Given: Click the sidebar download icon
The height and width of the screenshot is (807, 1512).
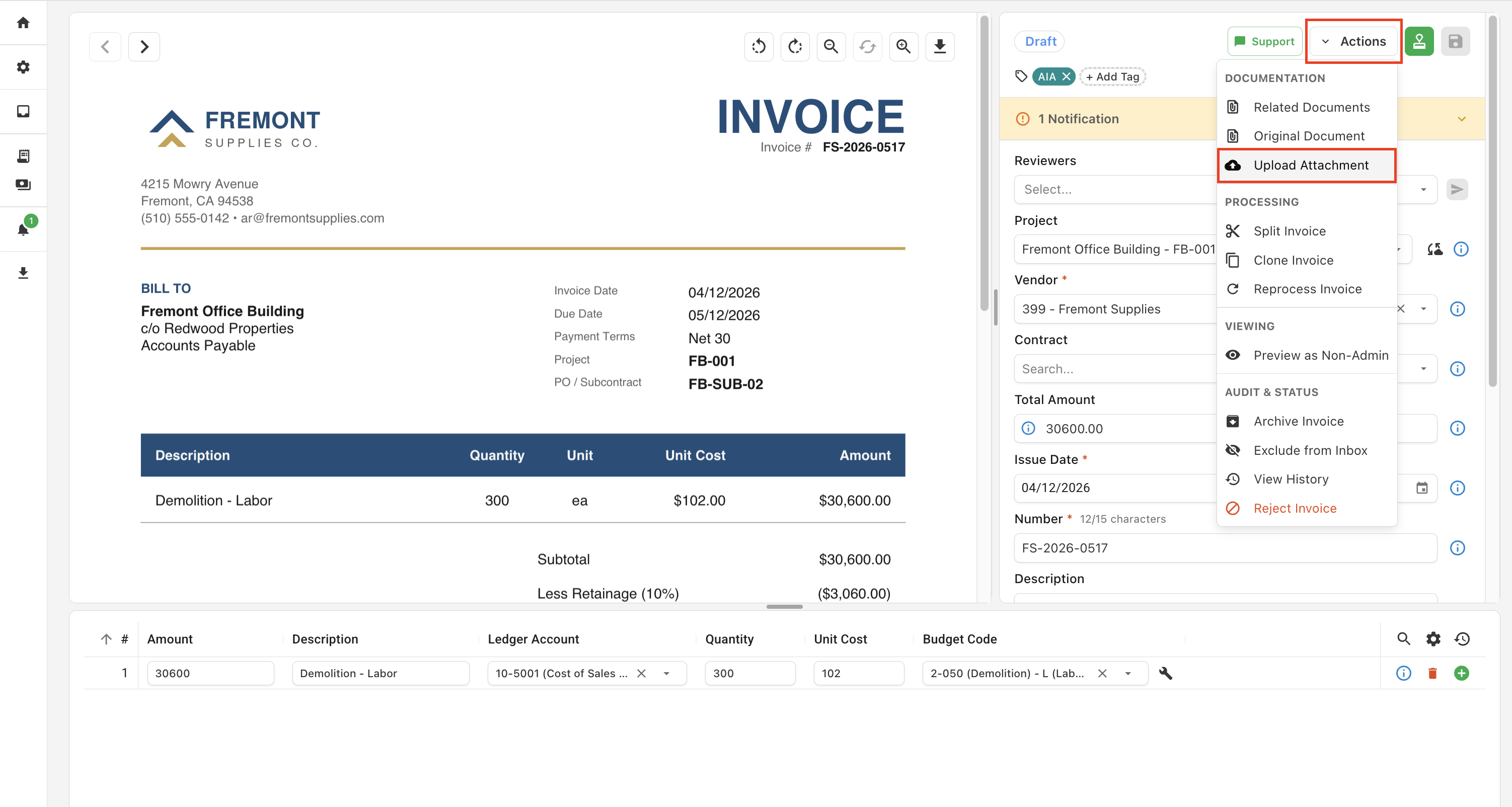Looking at the screenshot, I should [x=23, y=273].
